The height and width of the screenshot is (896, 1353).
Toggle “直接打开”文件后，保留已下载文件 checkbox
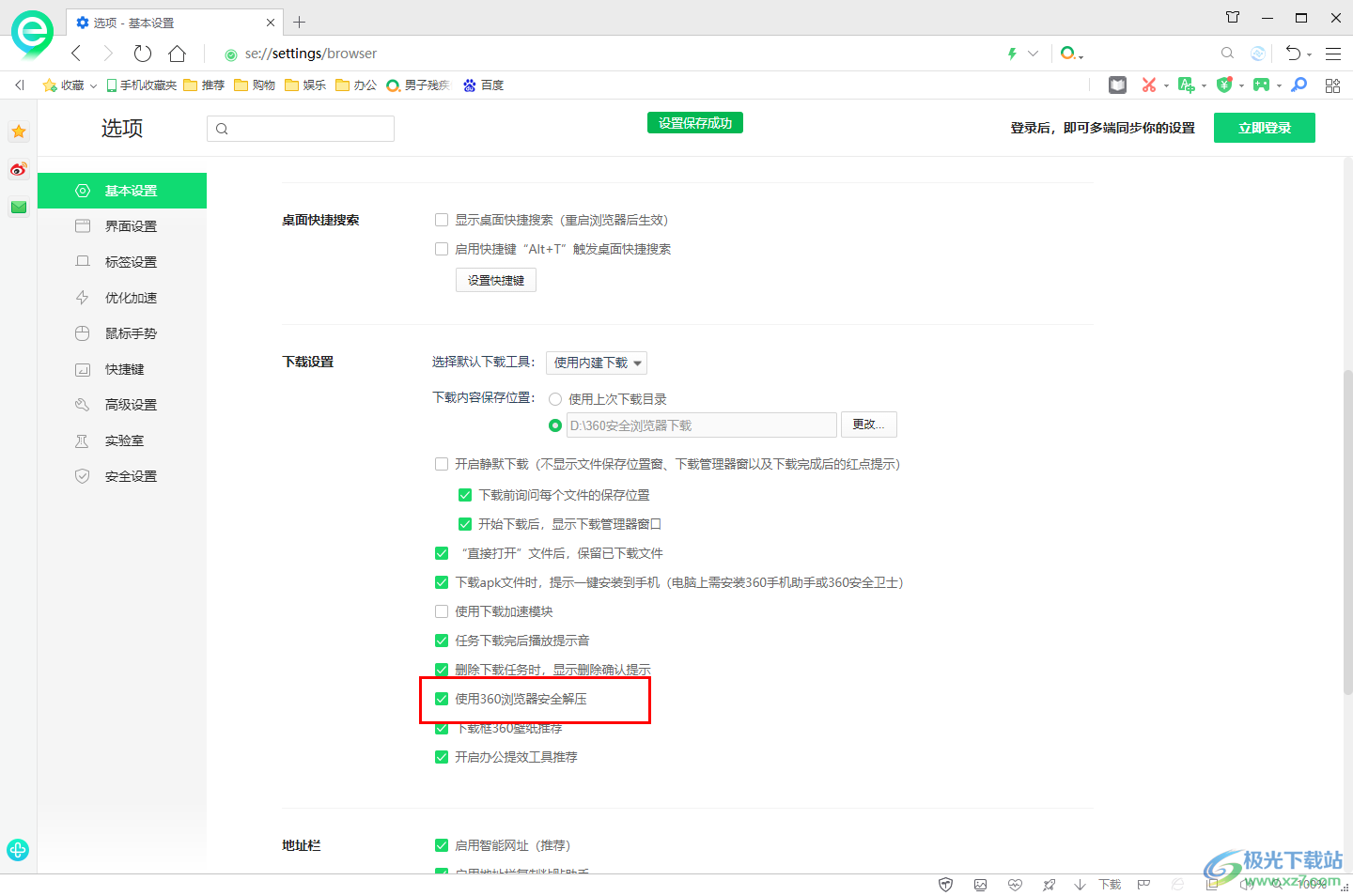click(x=442, y=553)
